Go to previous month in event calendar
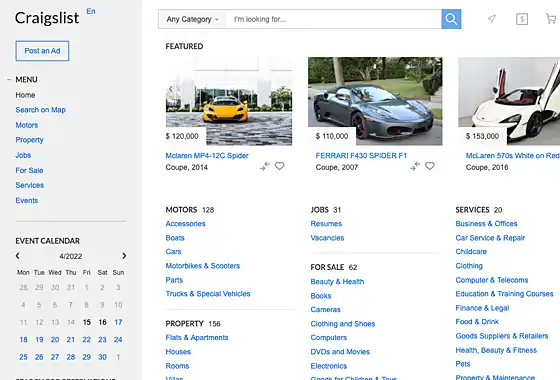 (x=18, y=256)
